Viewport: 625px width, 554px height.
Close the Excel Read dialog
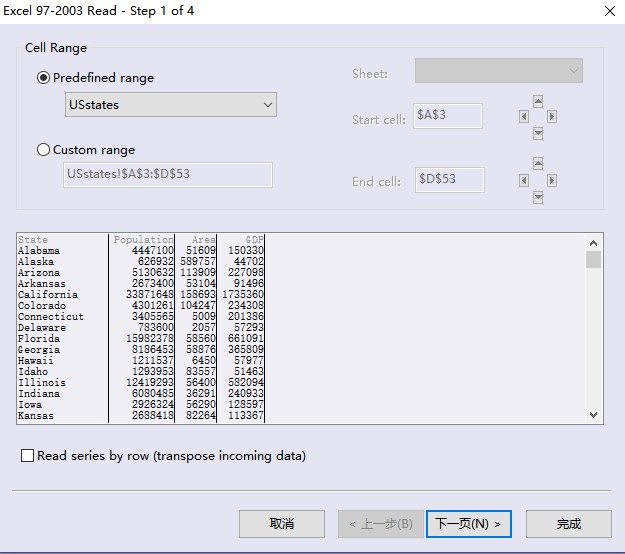click(x=610, y=11)
